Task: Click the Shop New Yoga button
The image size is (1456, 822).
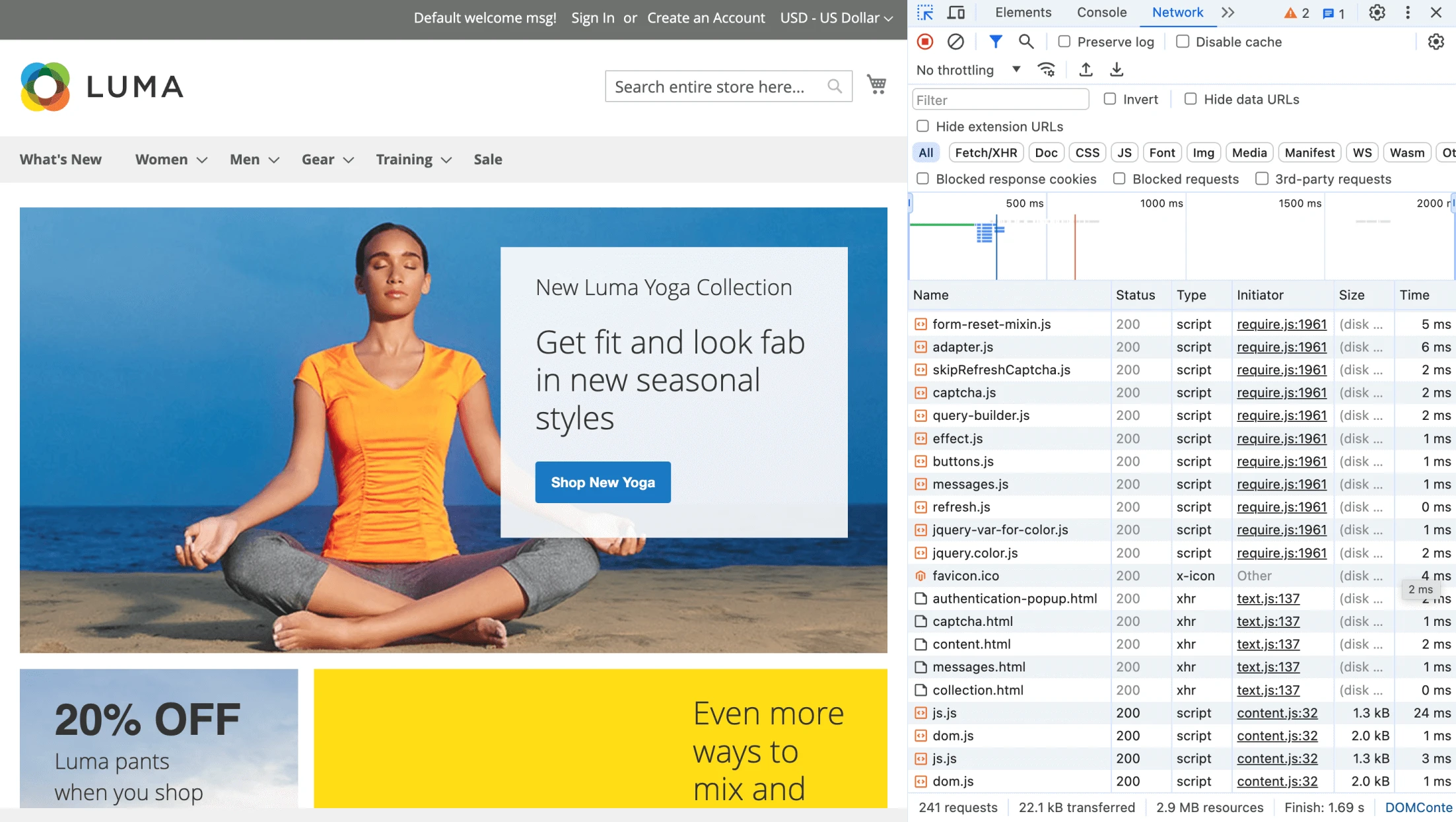Action: tap(603, 482)
